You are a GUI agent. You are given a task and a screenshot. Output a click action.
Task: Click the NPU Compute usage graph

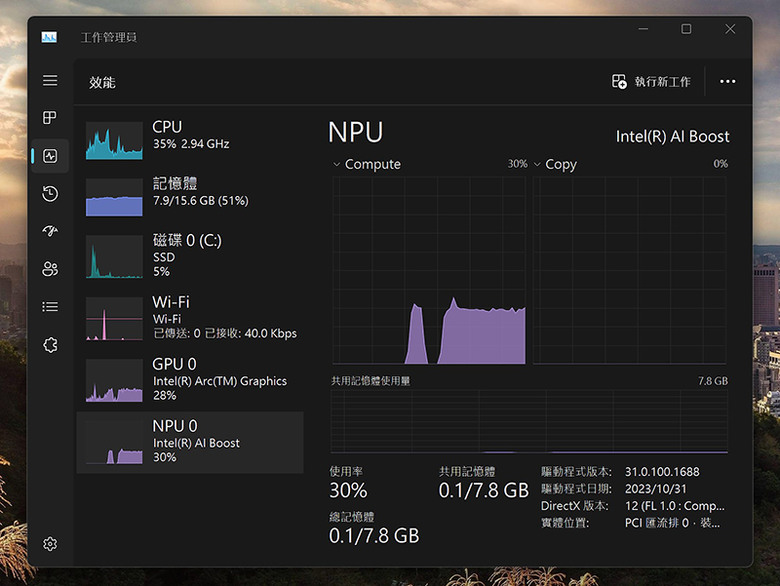(x=429, y=270)
